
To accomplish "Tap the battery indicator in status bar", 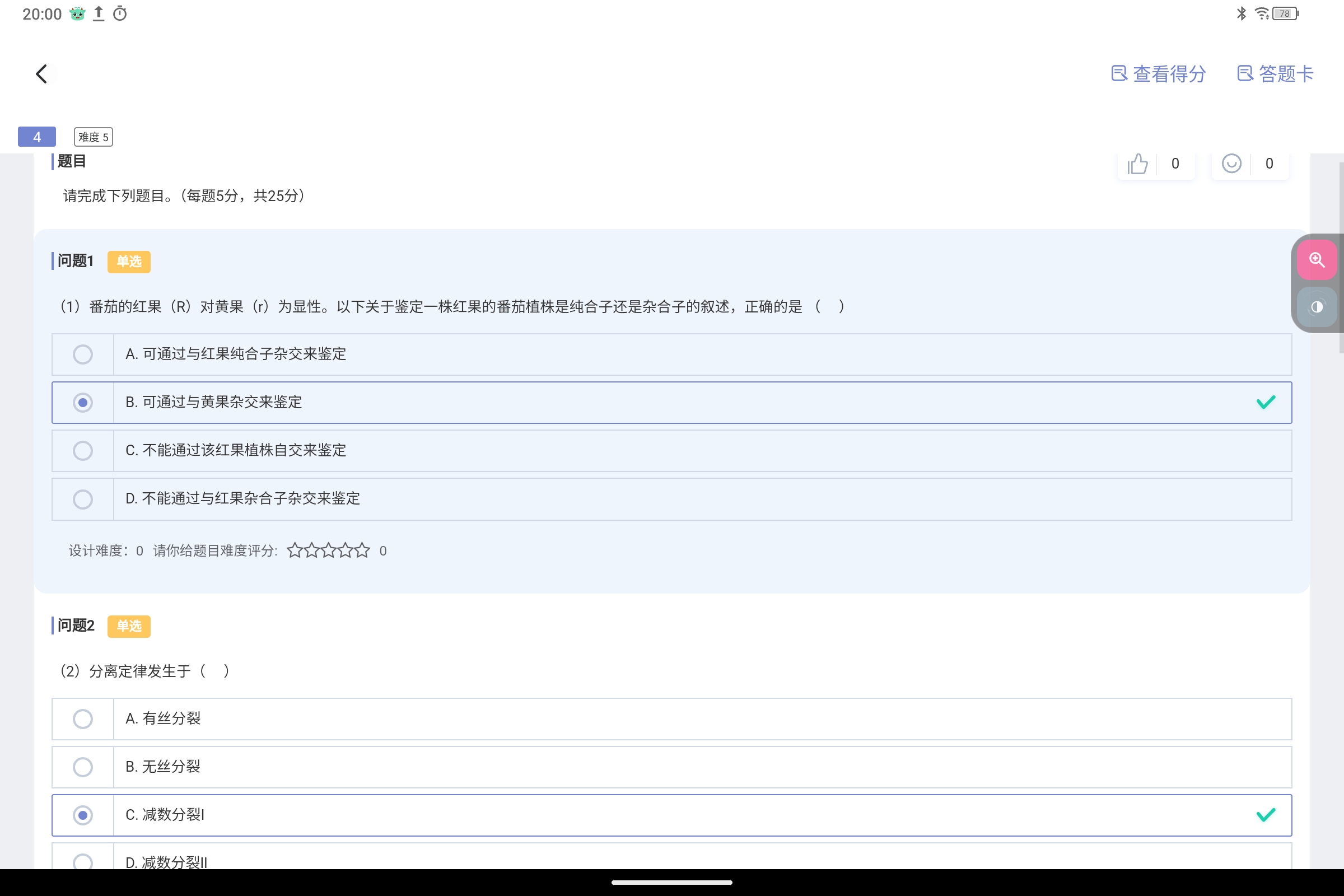I will coord(1285,13).
